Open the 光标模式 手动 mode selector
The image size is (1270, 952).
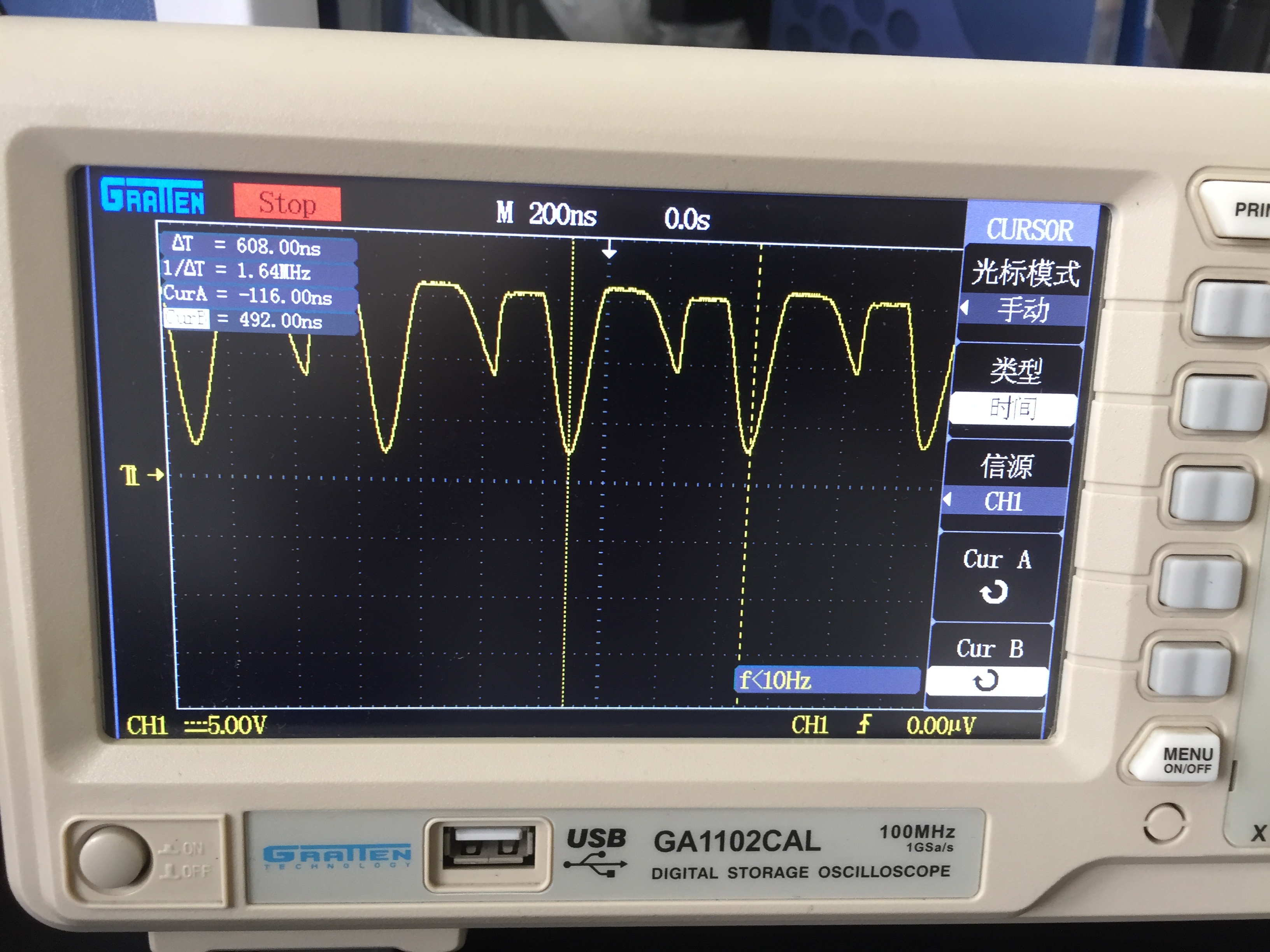[1023, 310]
